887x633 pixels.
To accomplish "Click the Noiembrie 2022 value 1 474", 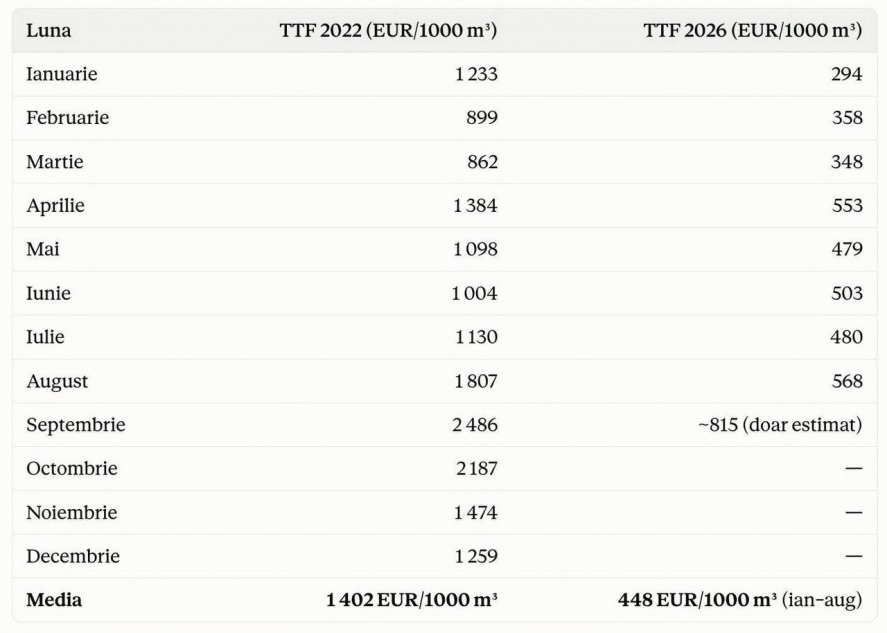I will 476,513.
